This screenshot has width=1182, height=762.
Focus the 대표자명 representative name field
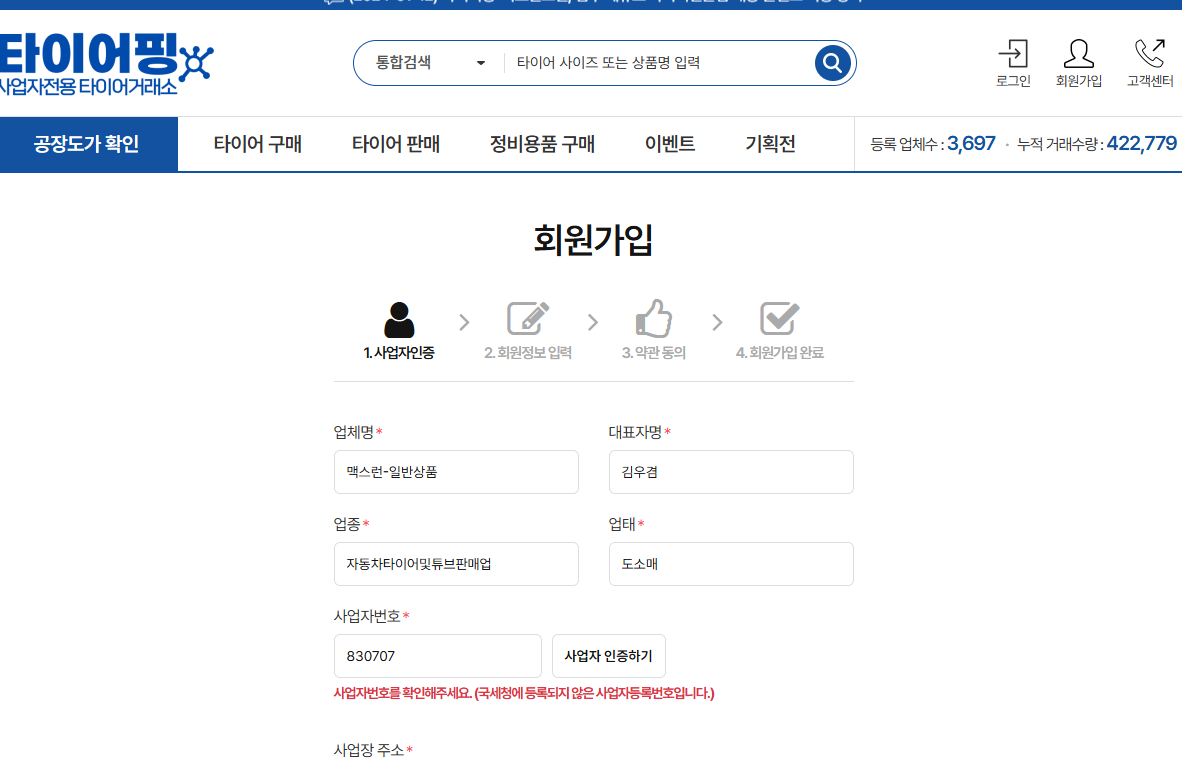730,472
